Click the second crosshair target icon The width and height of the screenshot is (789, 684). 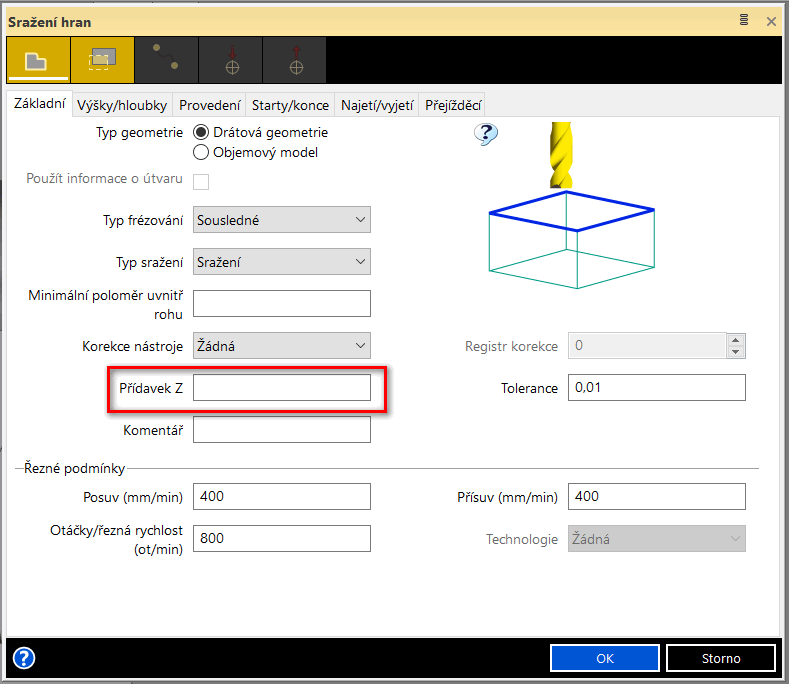click(294, 60)
